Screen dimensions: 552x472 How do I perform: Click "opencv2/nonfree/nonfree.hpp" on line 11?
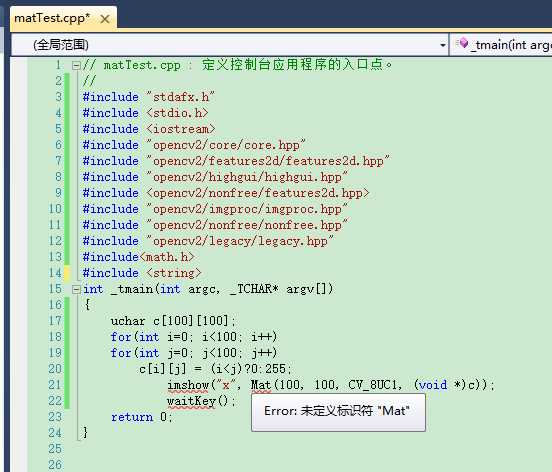(247, 225)
